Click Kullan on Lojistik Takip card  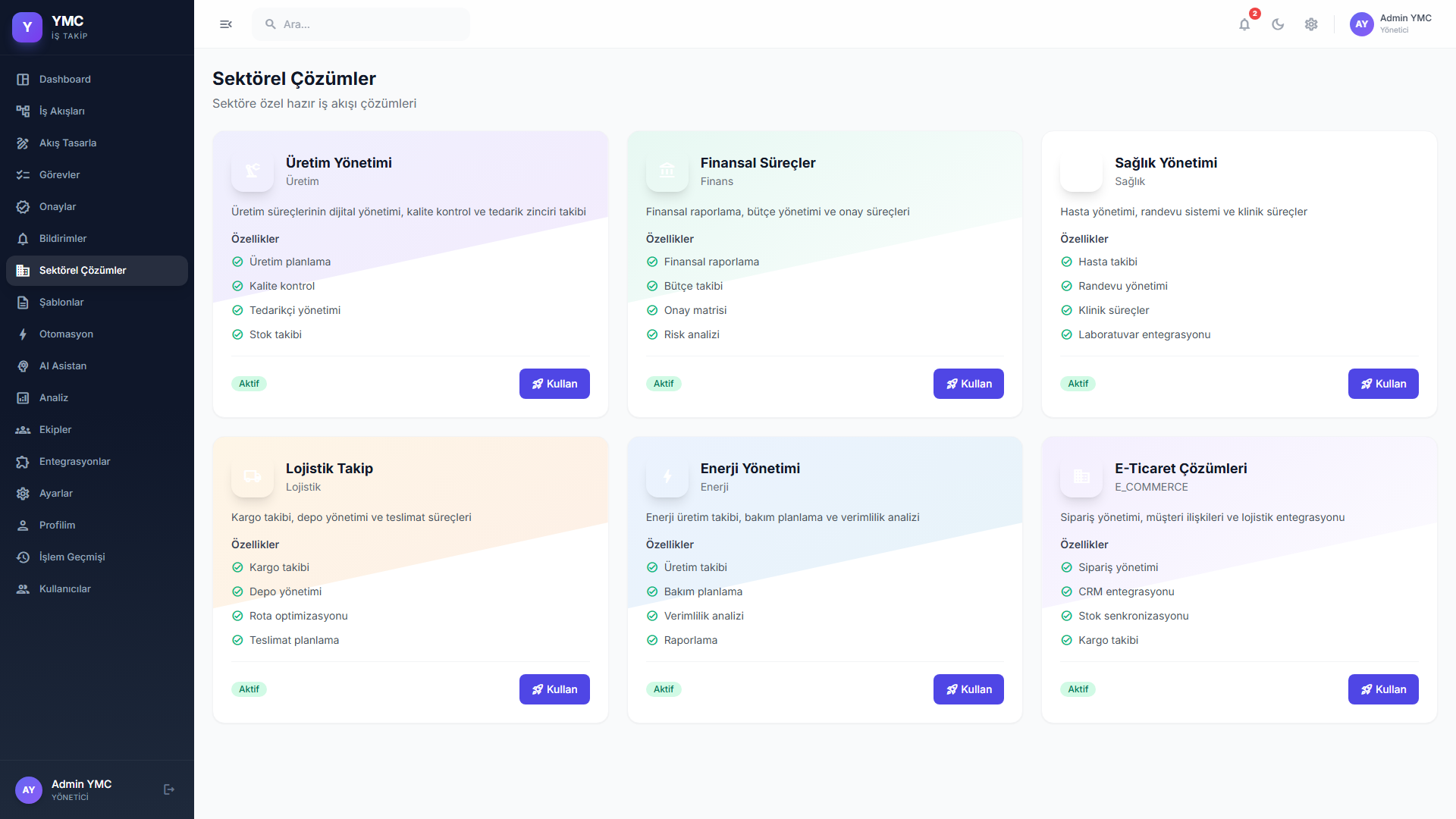pos(554,689)
